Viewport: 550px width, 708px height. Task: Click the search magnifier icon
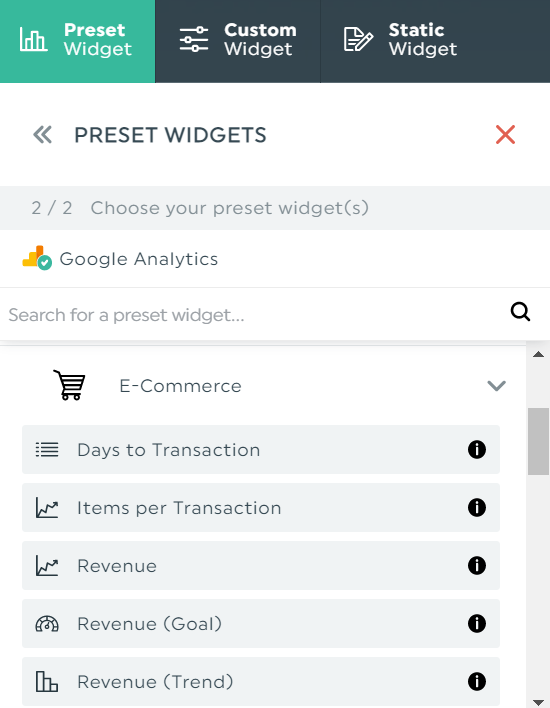[520, 312]
